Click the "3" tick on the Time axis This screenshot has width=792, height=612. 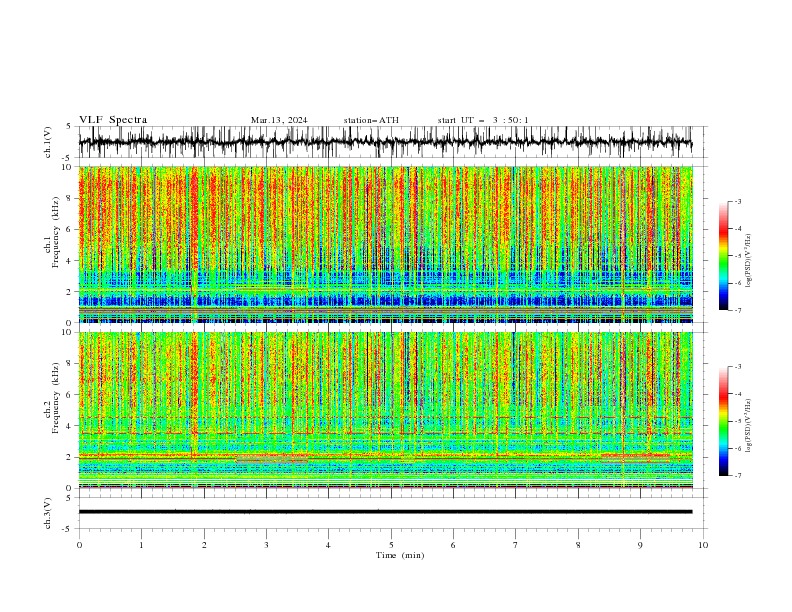point(266,545)
